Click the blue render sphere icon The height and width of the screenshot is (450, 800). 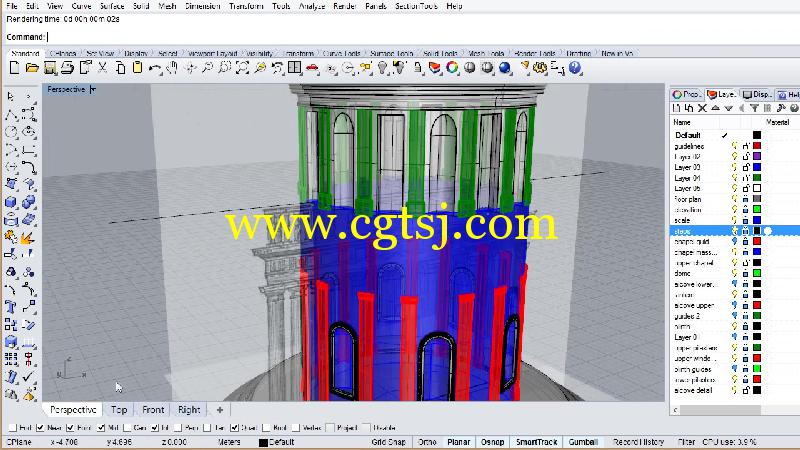[x=505, y=68]
